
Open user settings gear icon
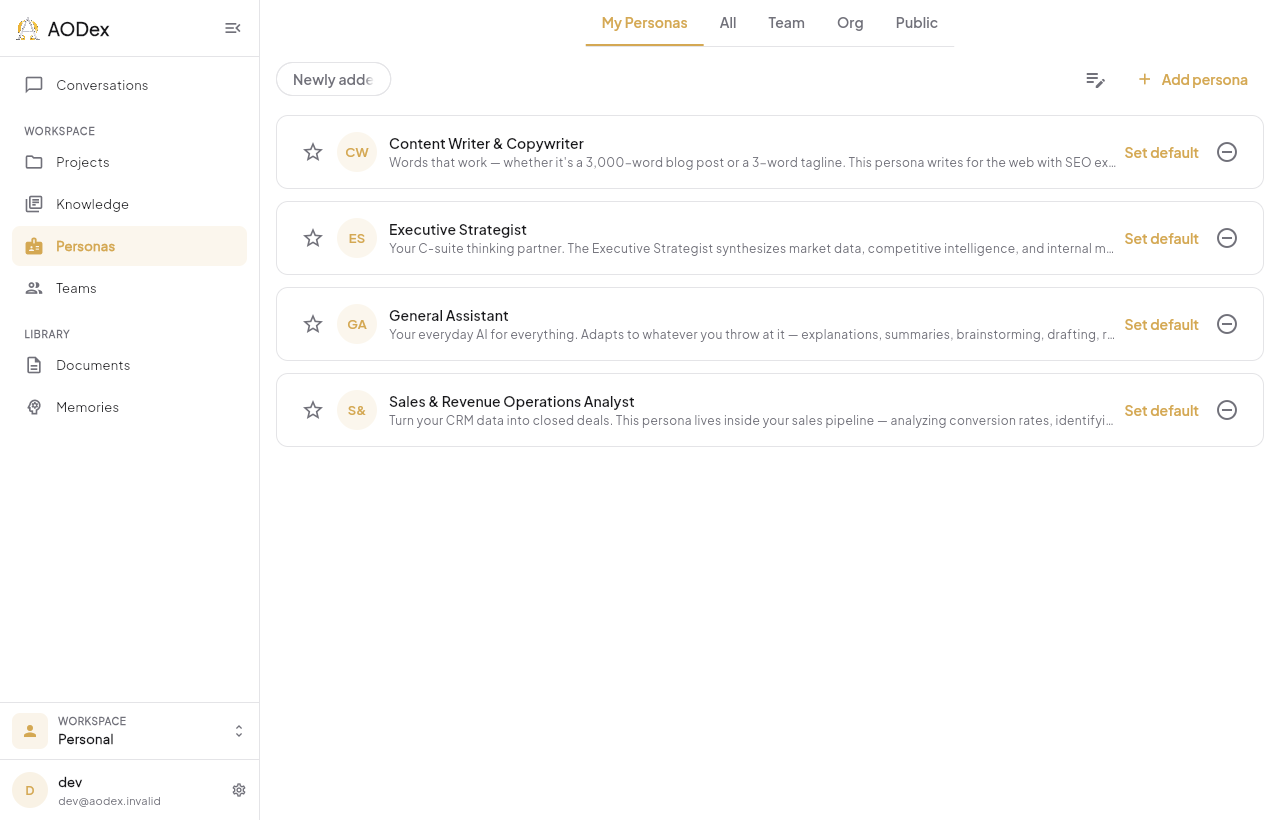click(239, 790)
